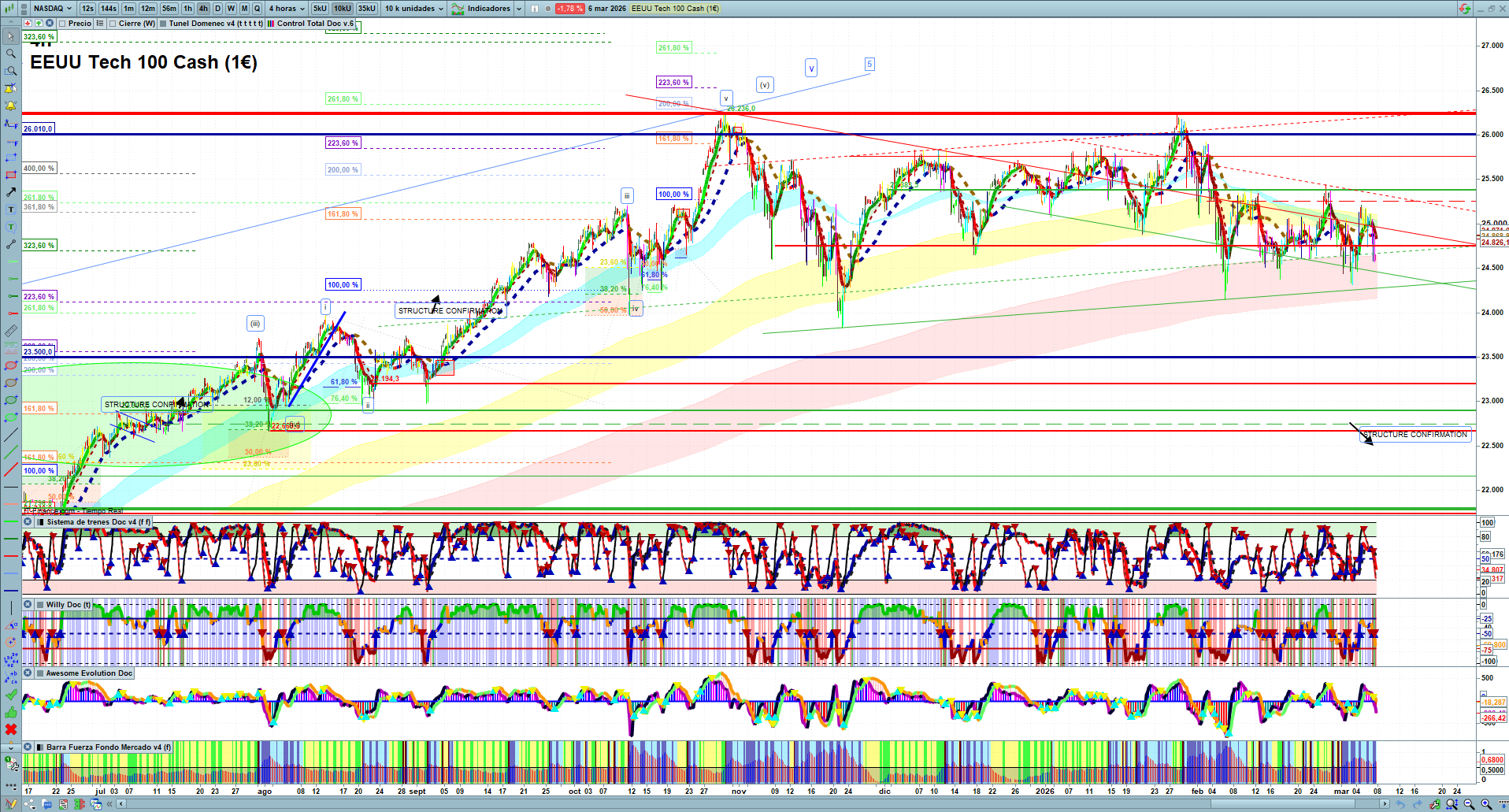
Task: Open the 10 k unidades dropdown
Action: pyautogui.click(x=414, y=9)
